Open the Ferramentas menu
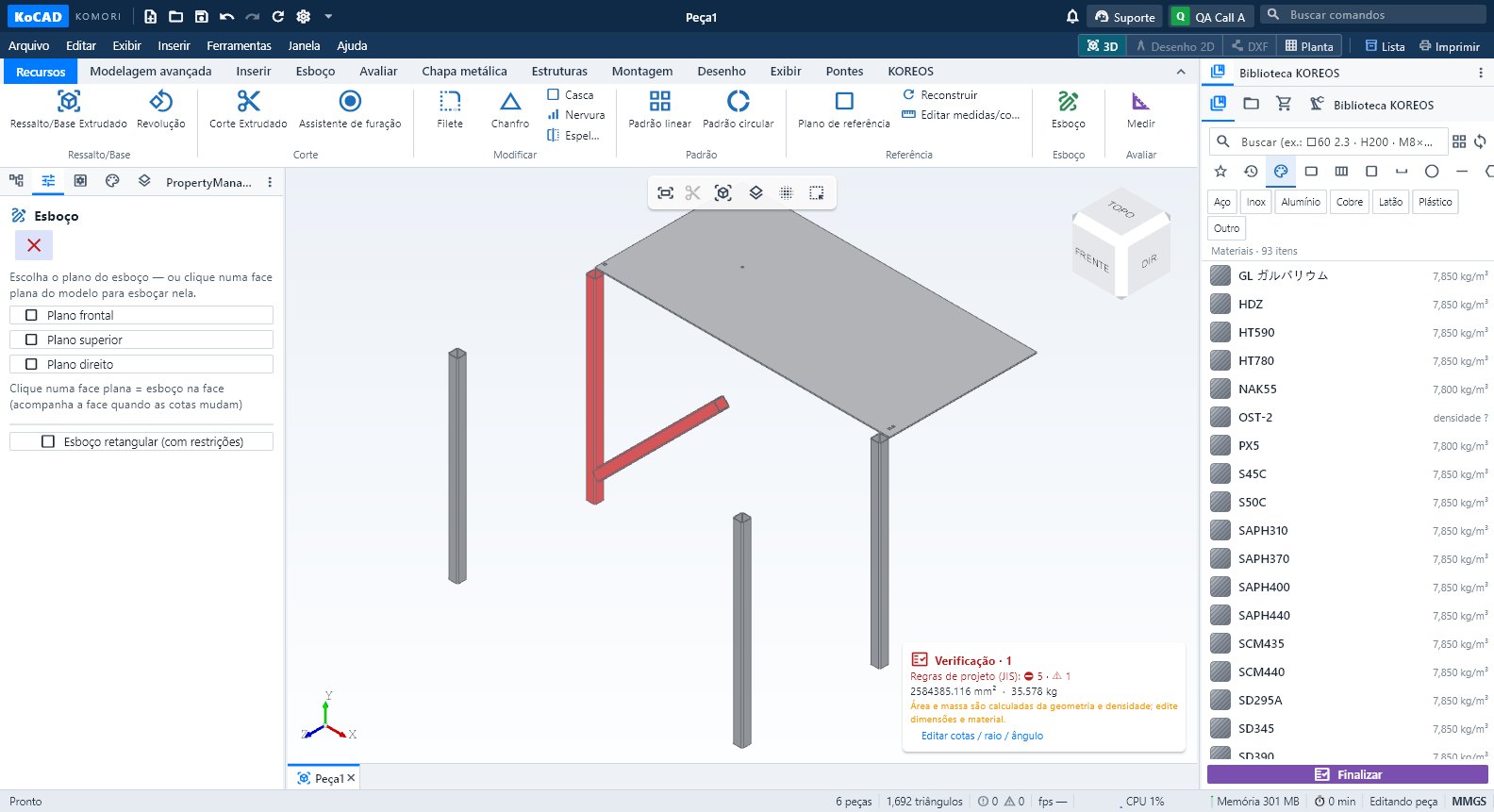The image size is (1494, 812). [x=239, y=45]
